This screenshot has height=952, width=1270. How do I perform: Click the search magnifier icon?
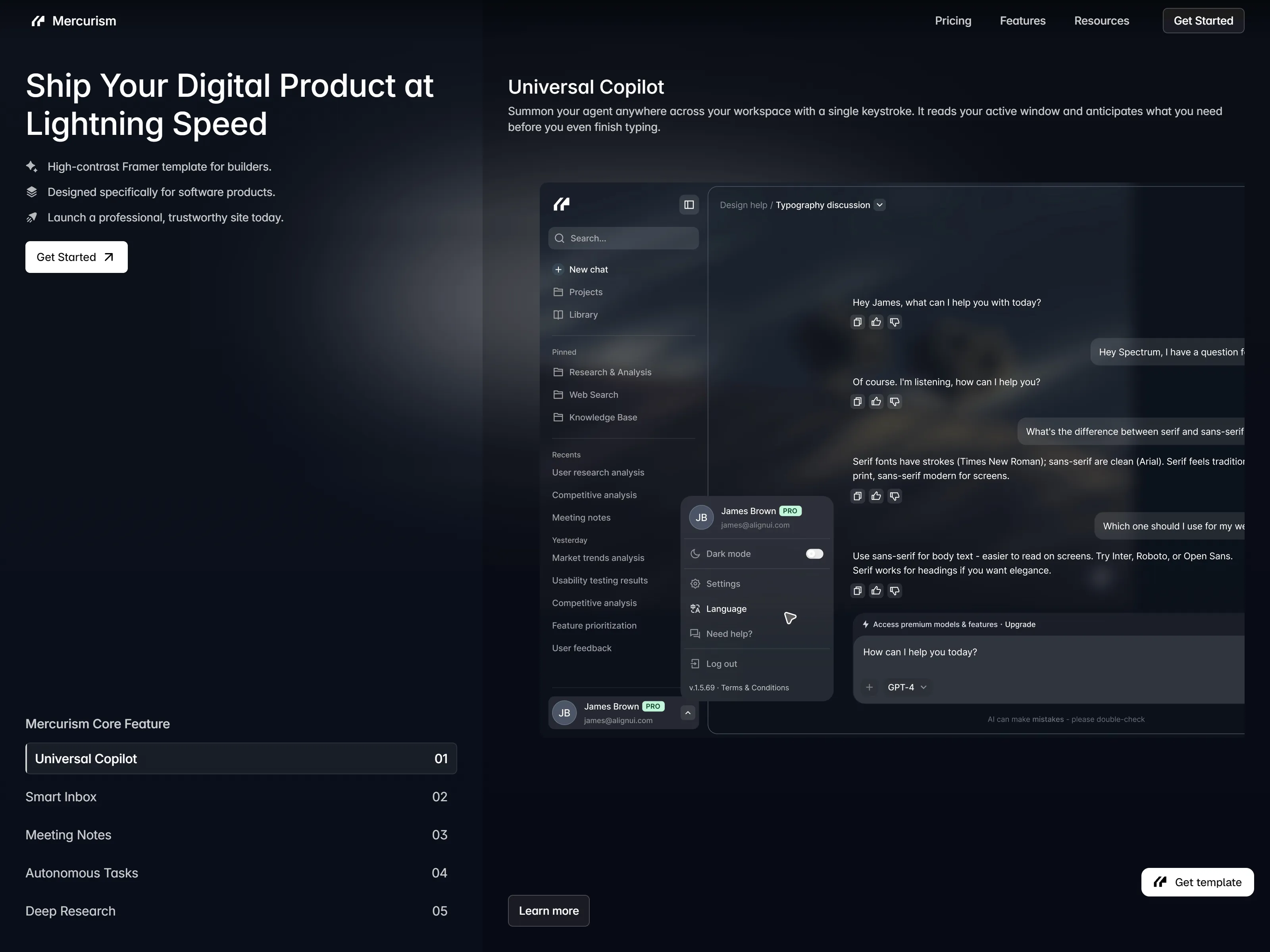pos(559,238)
